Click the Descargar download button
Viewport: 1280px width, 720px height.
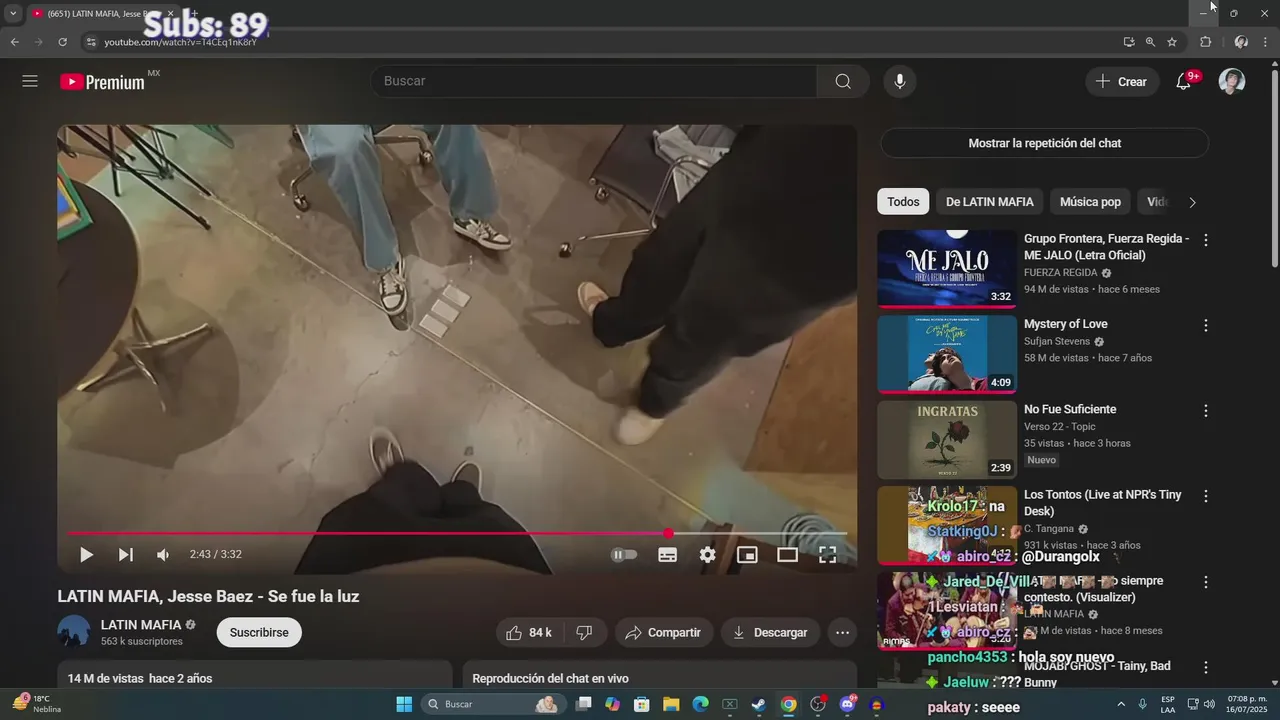[x=770, y=632]
